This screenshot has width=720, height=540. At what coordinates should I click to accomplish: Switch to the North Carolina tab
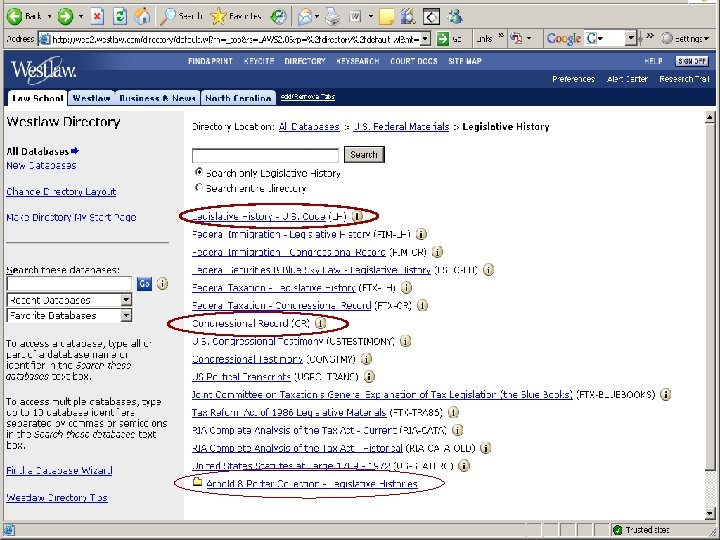238,98
